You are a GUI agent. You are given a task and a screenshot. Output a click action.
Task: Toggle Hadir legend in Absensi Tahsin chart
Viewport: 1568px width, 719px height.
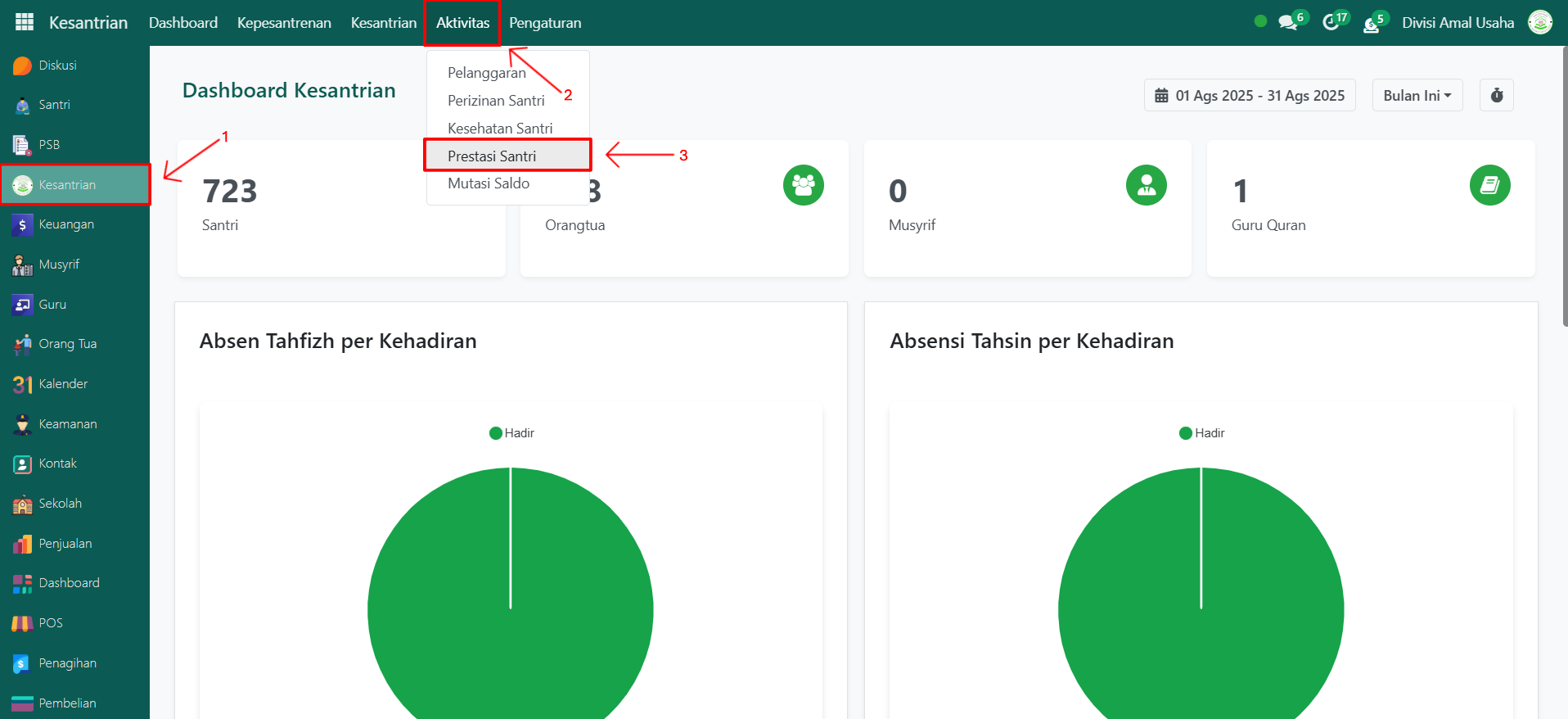click(1201, 433)
